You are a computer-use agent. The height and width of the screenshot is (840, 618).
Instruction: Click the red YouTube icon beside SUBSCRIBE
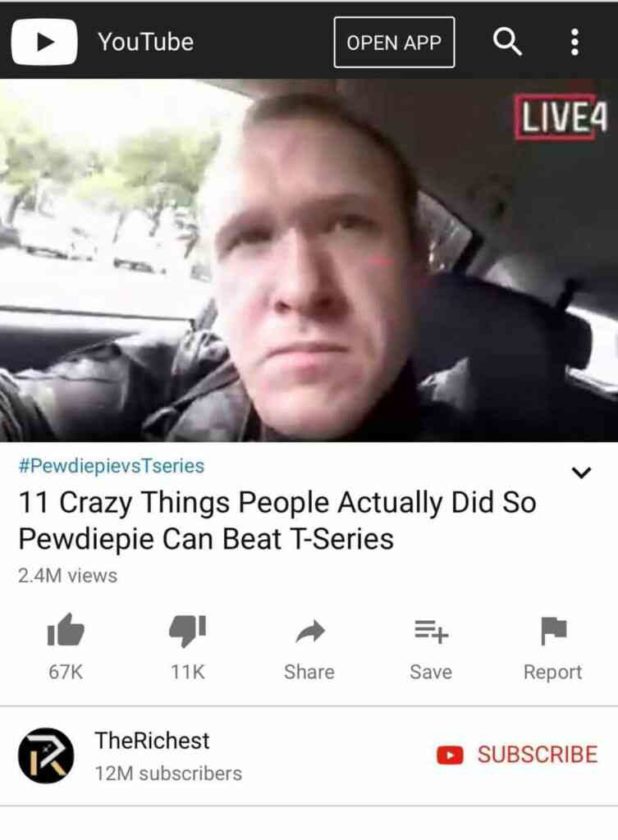[x=450, y=754]
